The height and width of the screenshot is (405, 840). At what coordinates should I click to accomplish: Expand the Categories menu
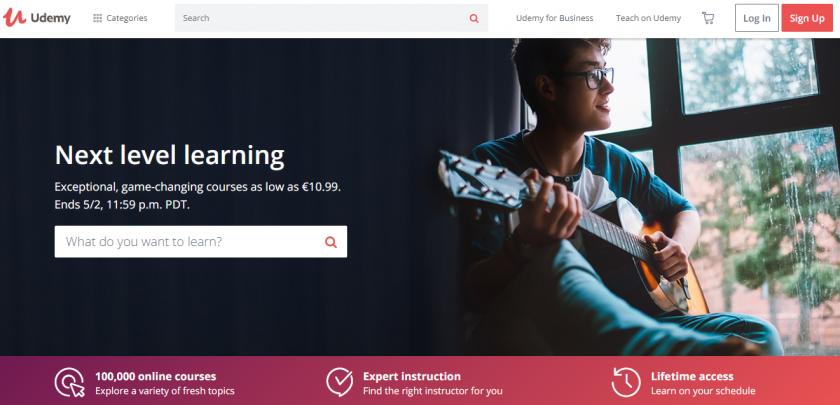coord(121,18)
